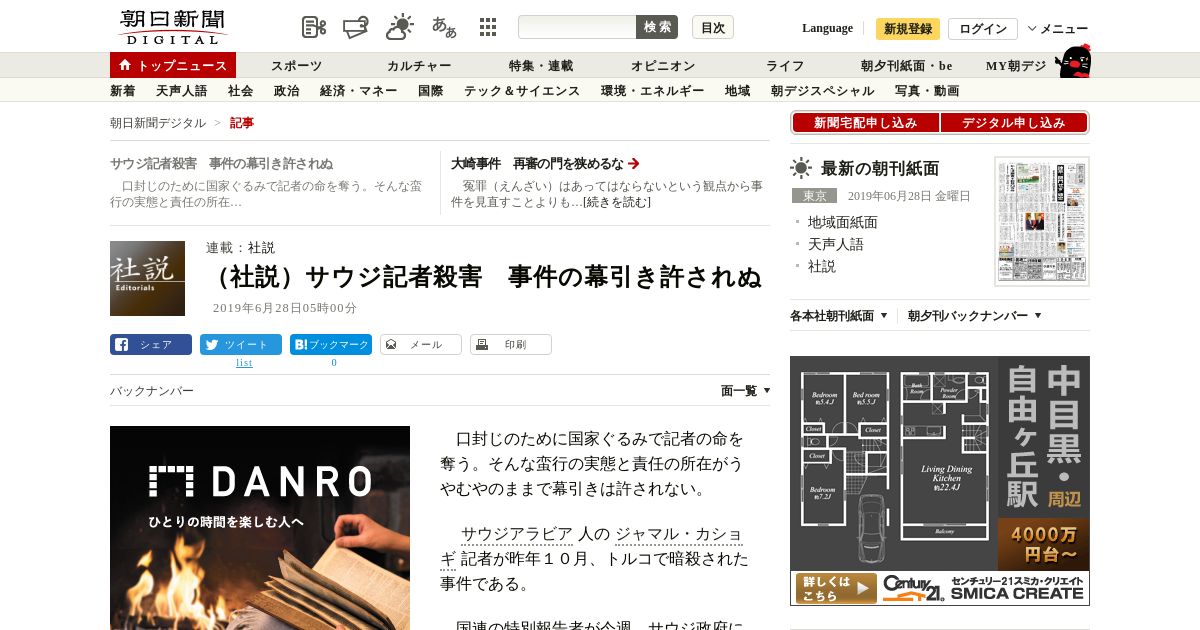This screenshot has width=1200, height=630.
Task: Open the ライフ tab
Action: coord(785,66)
